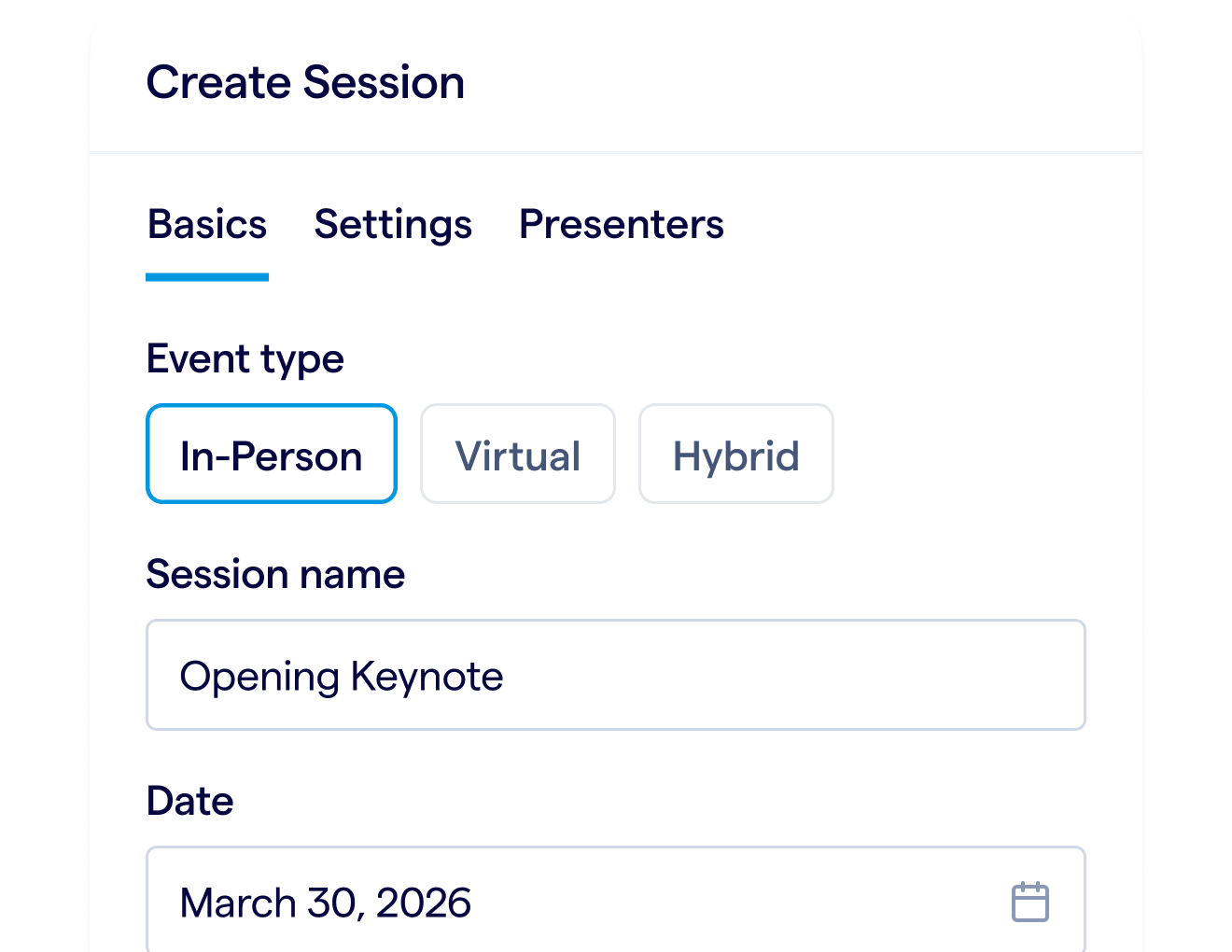Click the Session name label

click(275, 574)
